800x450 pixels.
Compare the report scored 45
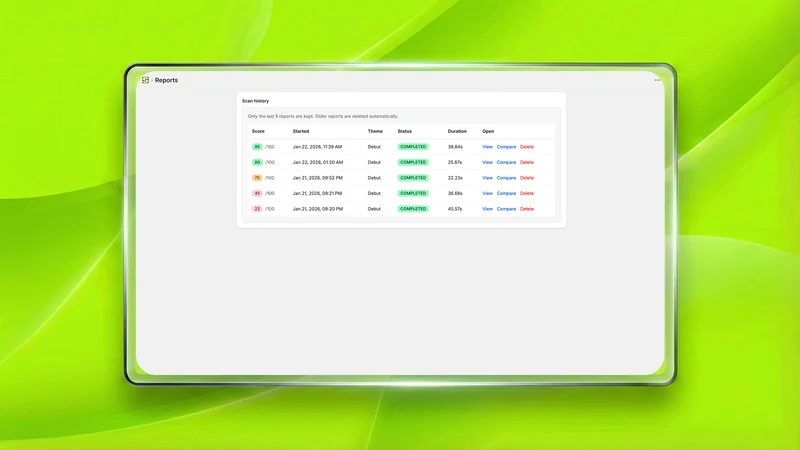[x=506, y=193]
